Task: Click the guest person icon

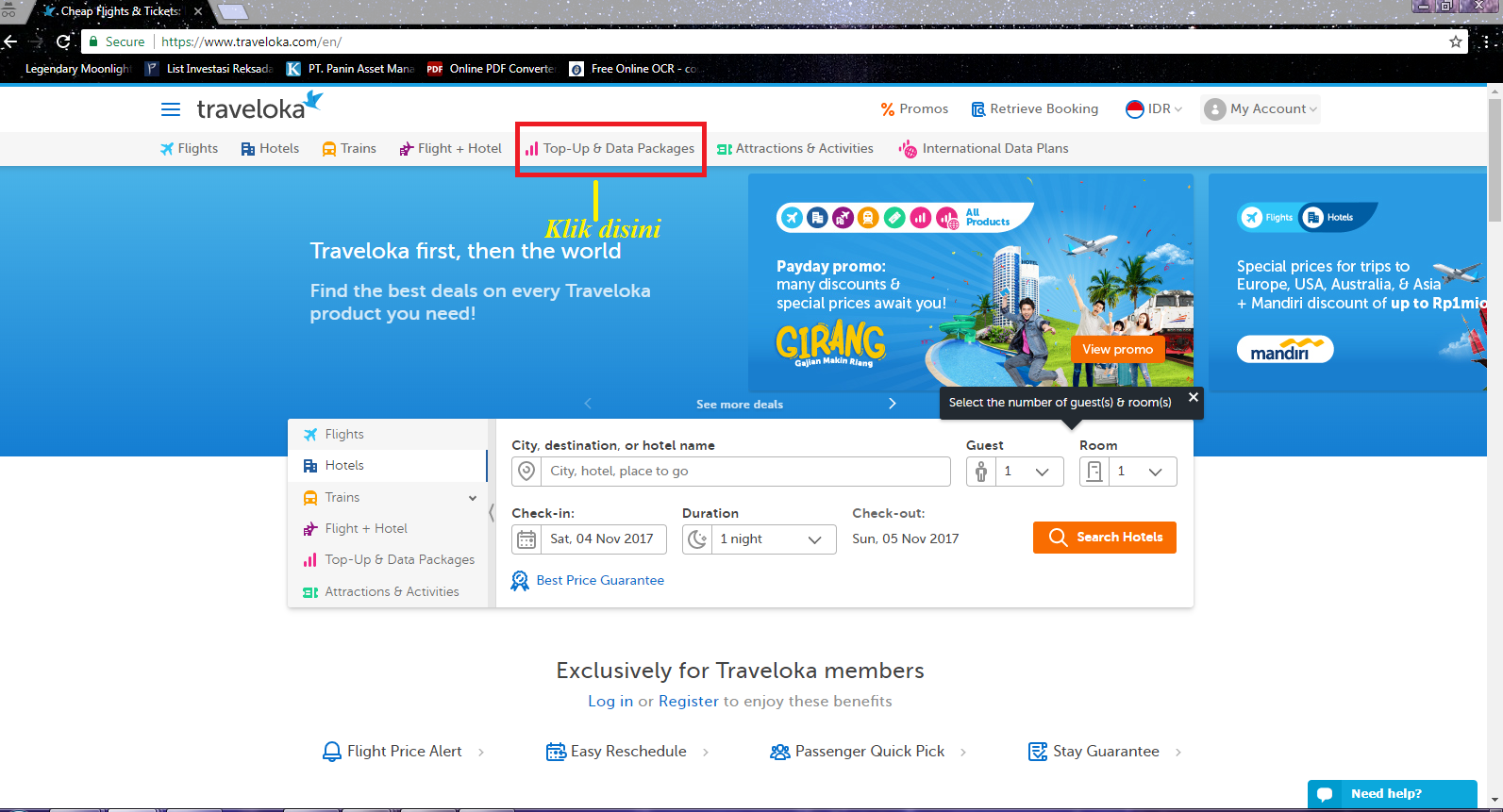Action: pos(981,472)
